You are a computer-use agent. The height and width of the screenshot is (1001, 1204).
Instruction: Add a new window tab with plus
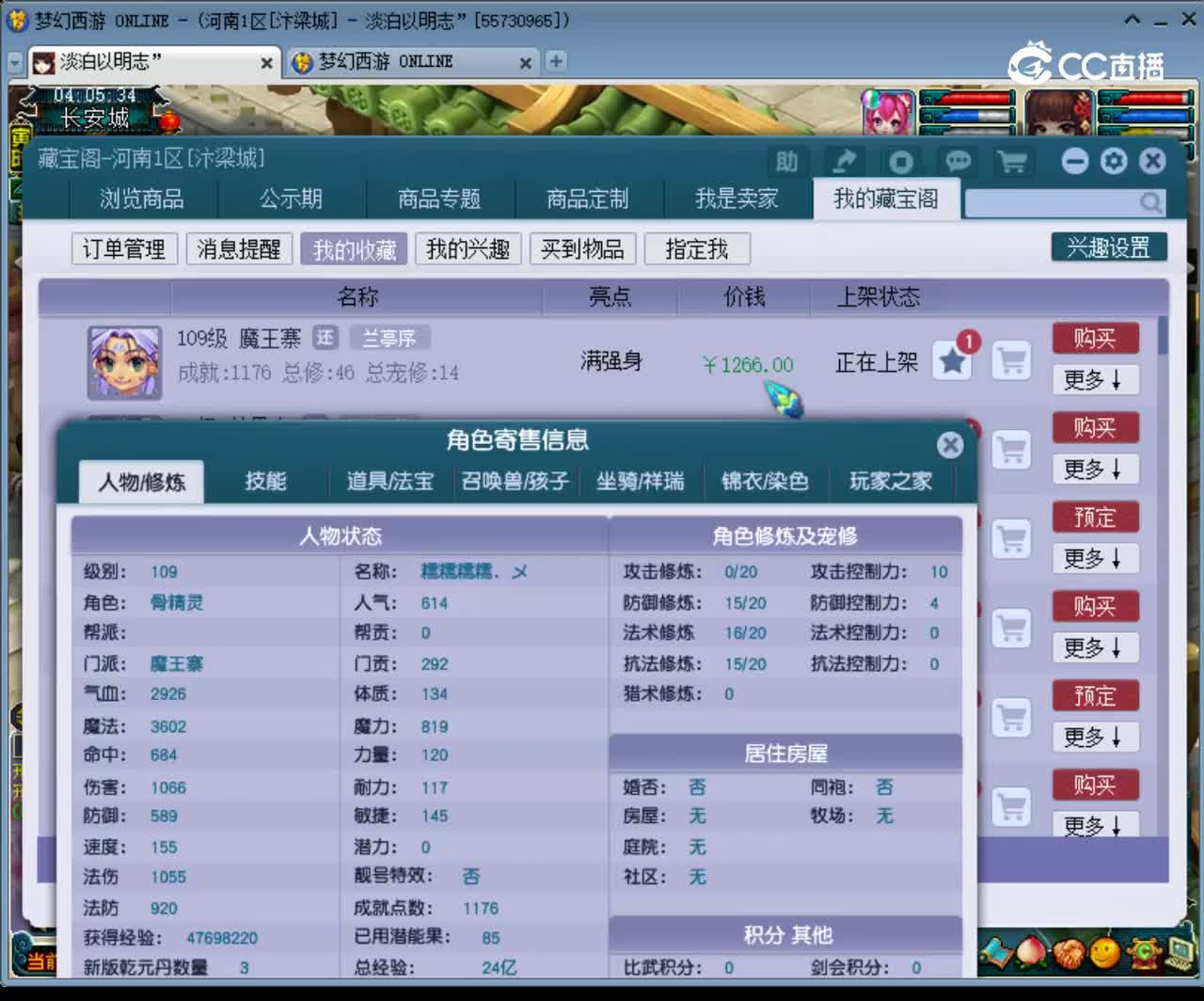556,61
